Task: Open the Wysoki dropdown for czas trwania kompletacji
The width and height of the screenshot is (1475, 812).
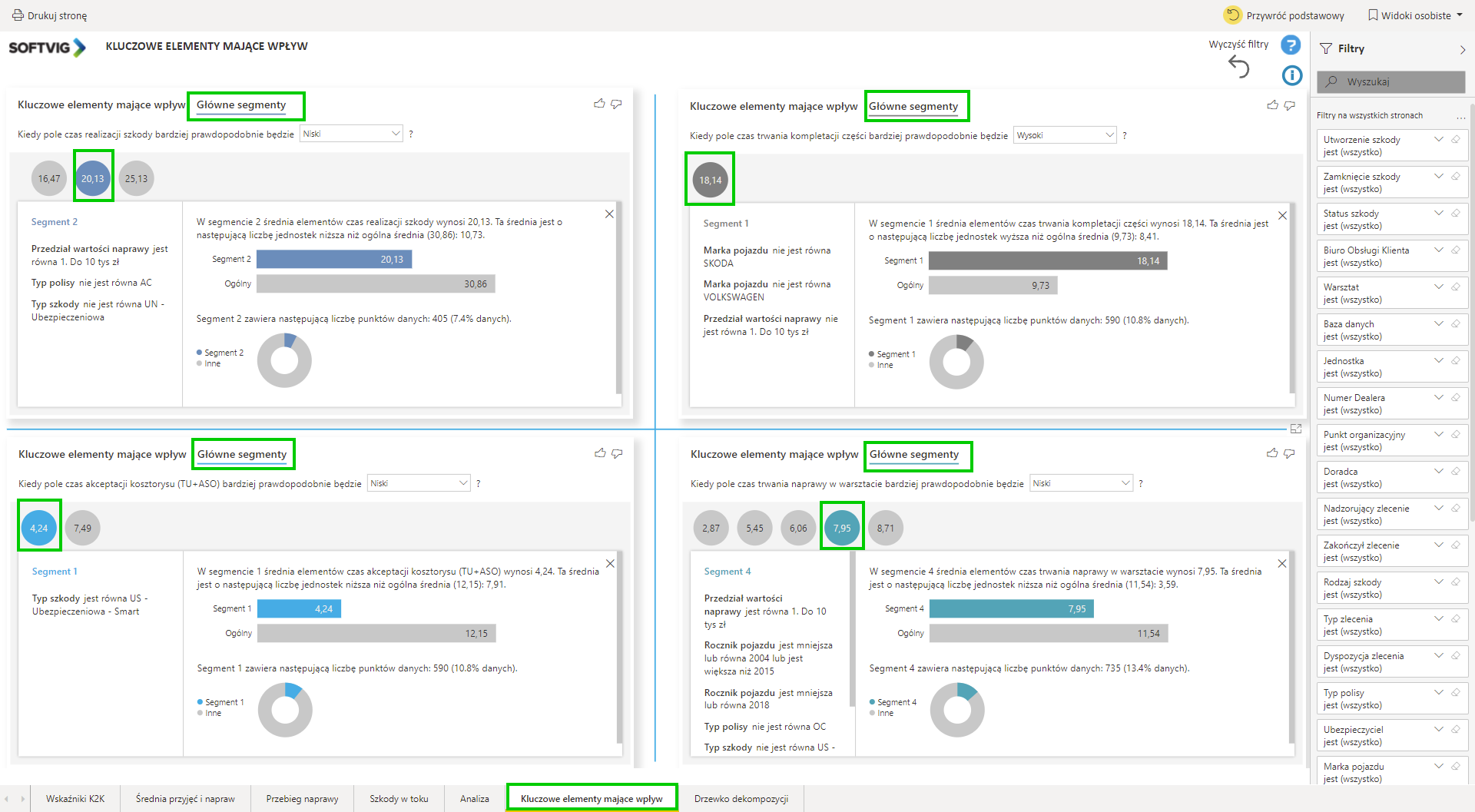Action: (x=1064, y=135)
